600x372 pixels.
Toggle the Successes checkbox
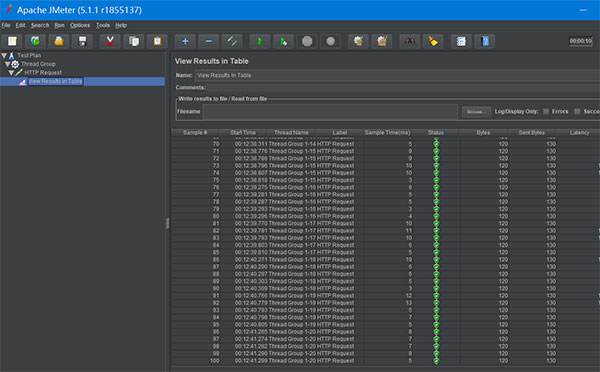(577, 111)
